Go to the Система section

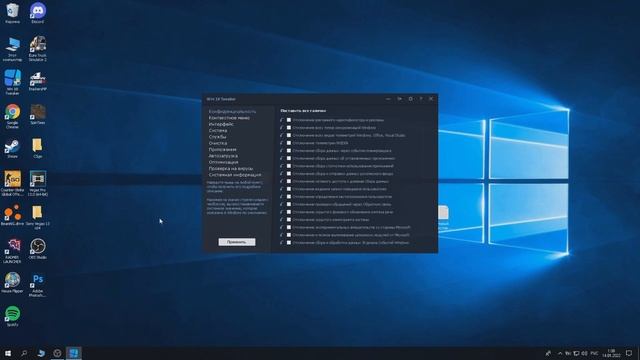218,130
